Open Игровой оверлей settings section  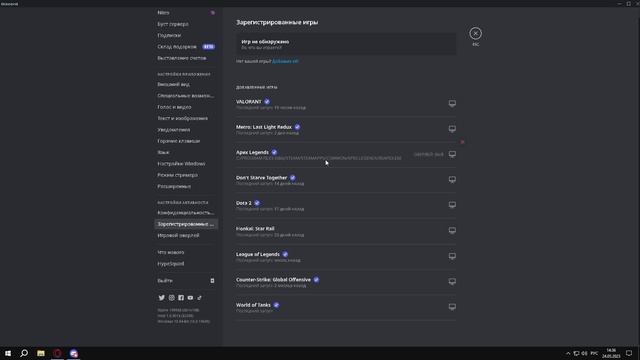(x=186, y=236)
